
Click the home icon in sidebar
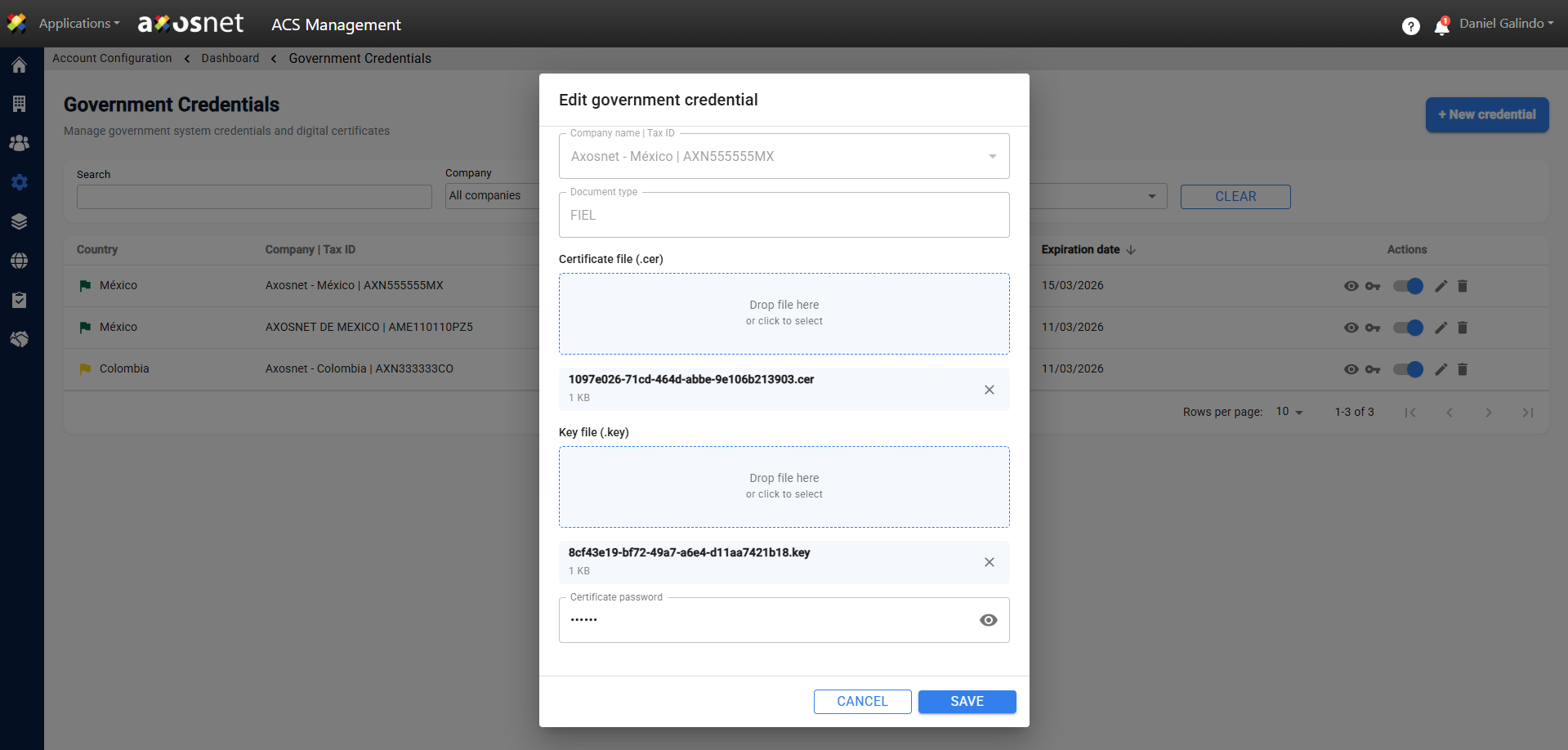[19, 65]
